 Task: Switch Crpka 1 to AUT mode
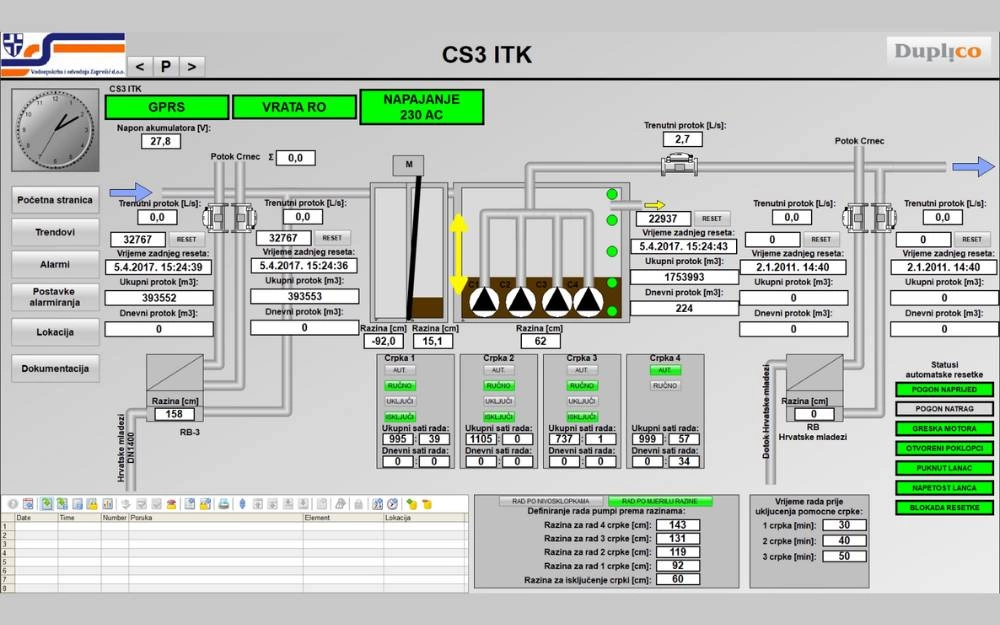click(399, 370)
